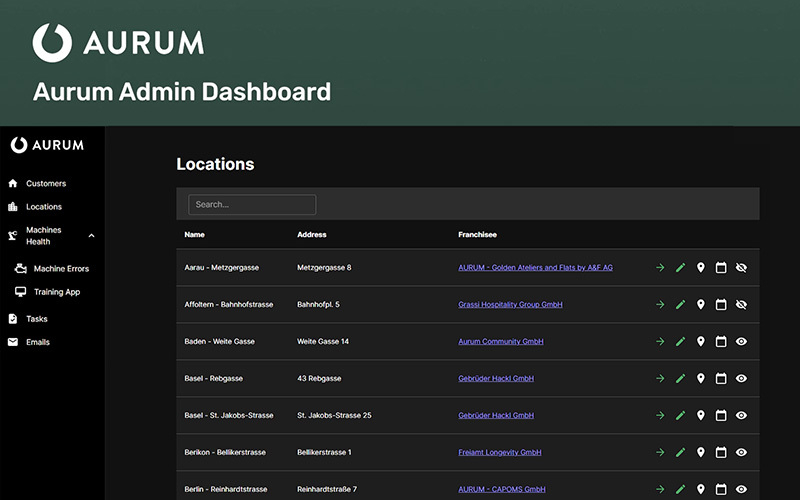The width and height of the screenshot is (800, 500).
Task: Show map pin for Berikon - Bellikerstrasse
Action: tap(701, 452)
